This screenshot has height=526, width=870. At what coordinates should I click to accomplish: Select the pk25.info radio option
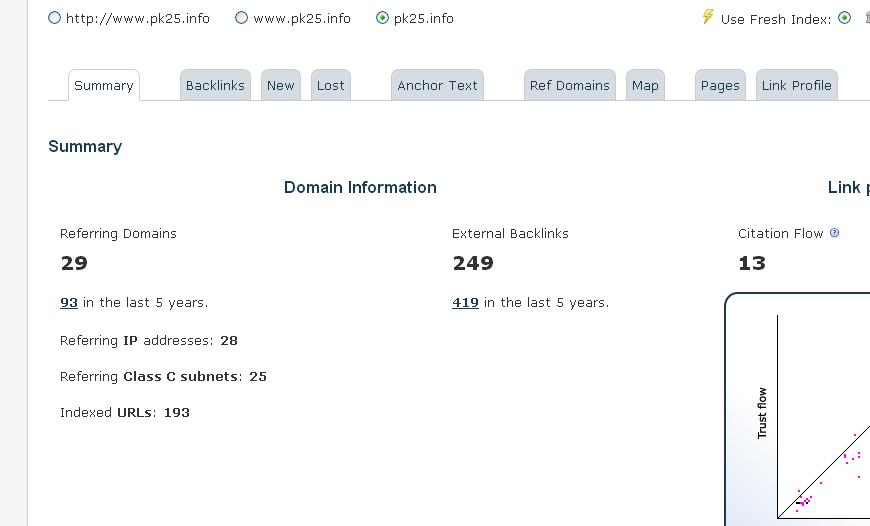pos(382,18)
